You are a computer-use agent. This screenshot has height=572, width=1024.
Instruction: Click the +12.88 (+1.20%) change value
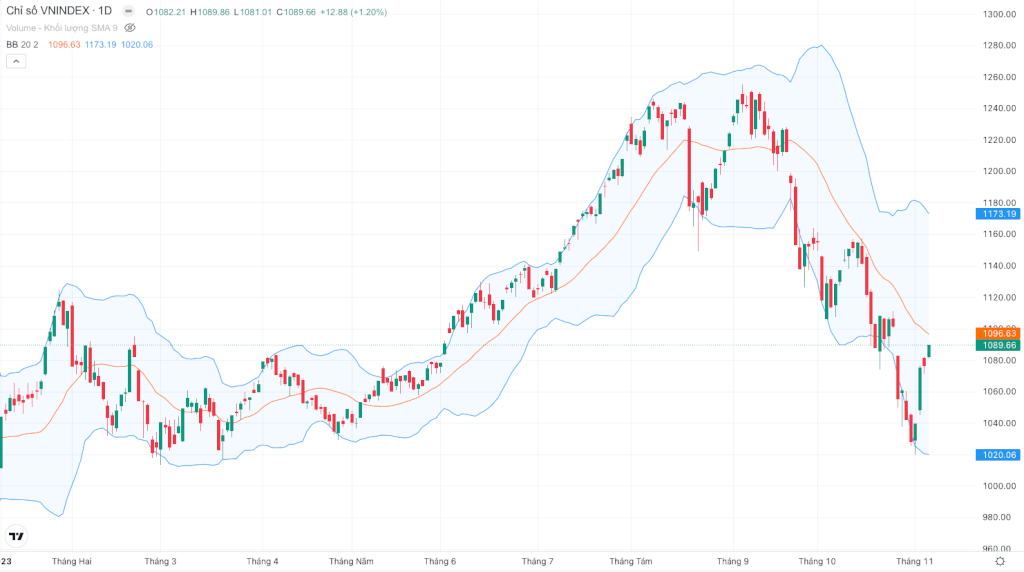click(353, 12)
